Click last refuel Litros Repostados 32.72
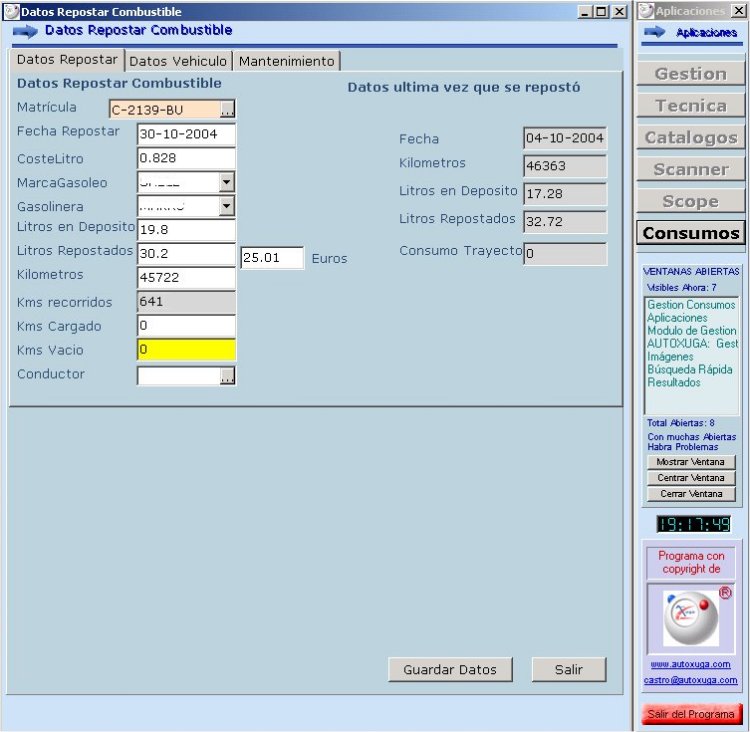 [x=565, y=222]
